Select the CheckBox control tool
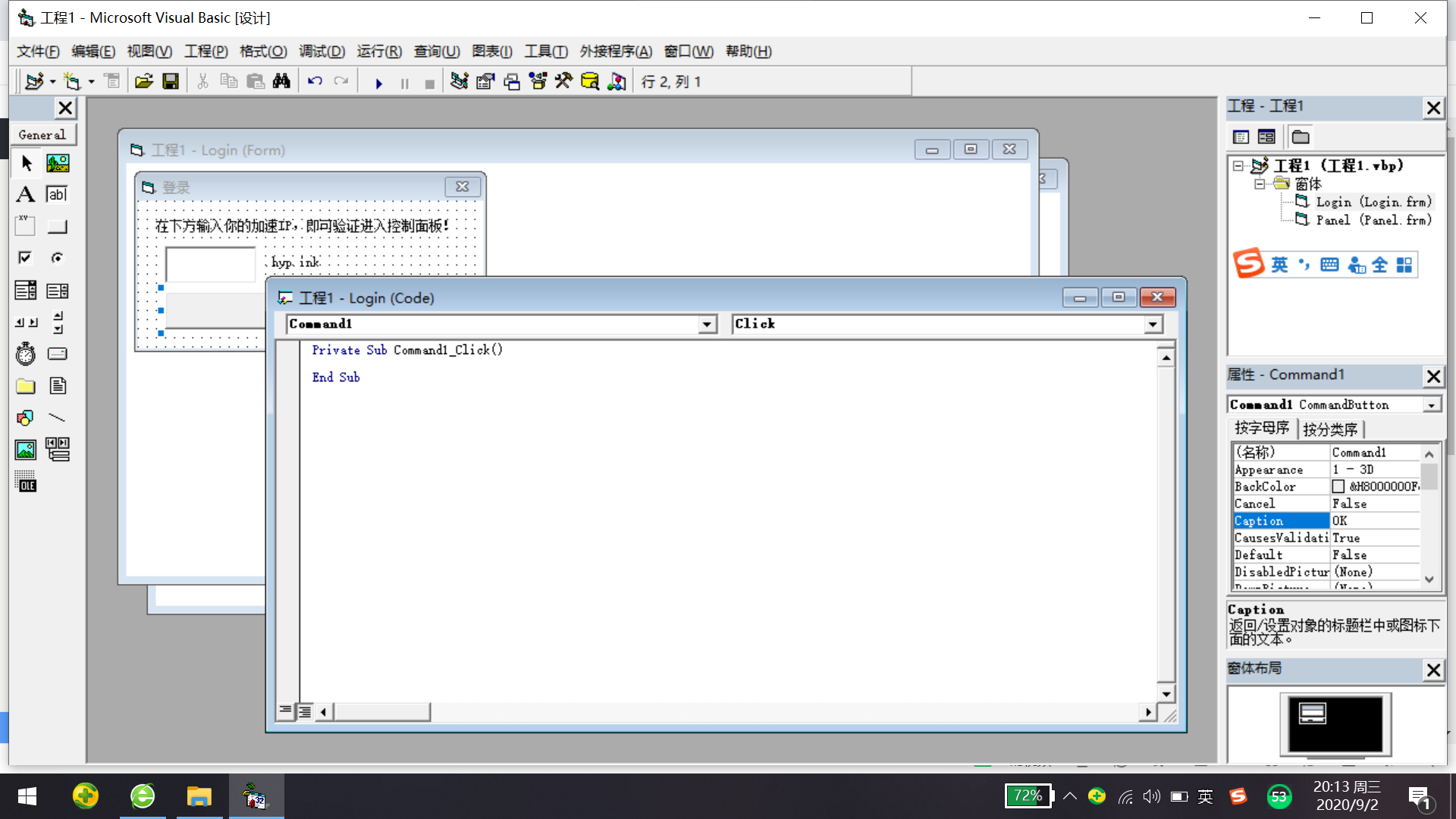 pyautogui.click(x=25, y=258)
